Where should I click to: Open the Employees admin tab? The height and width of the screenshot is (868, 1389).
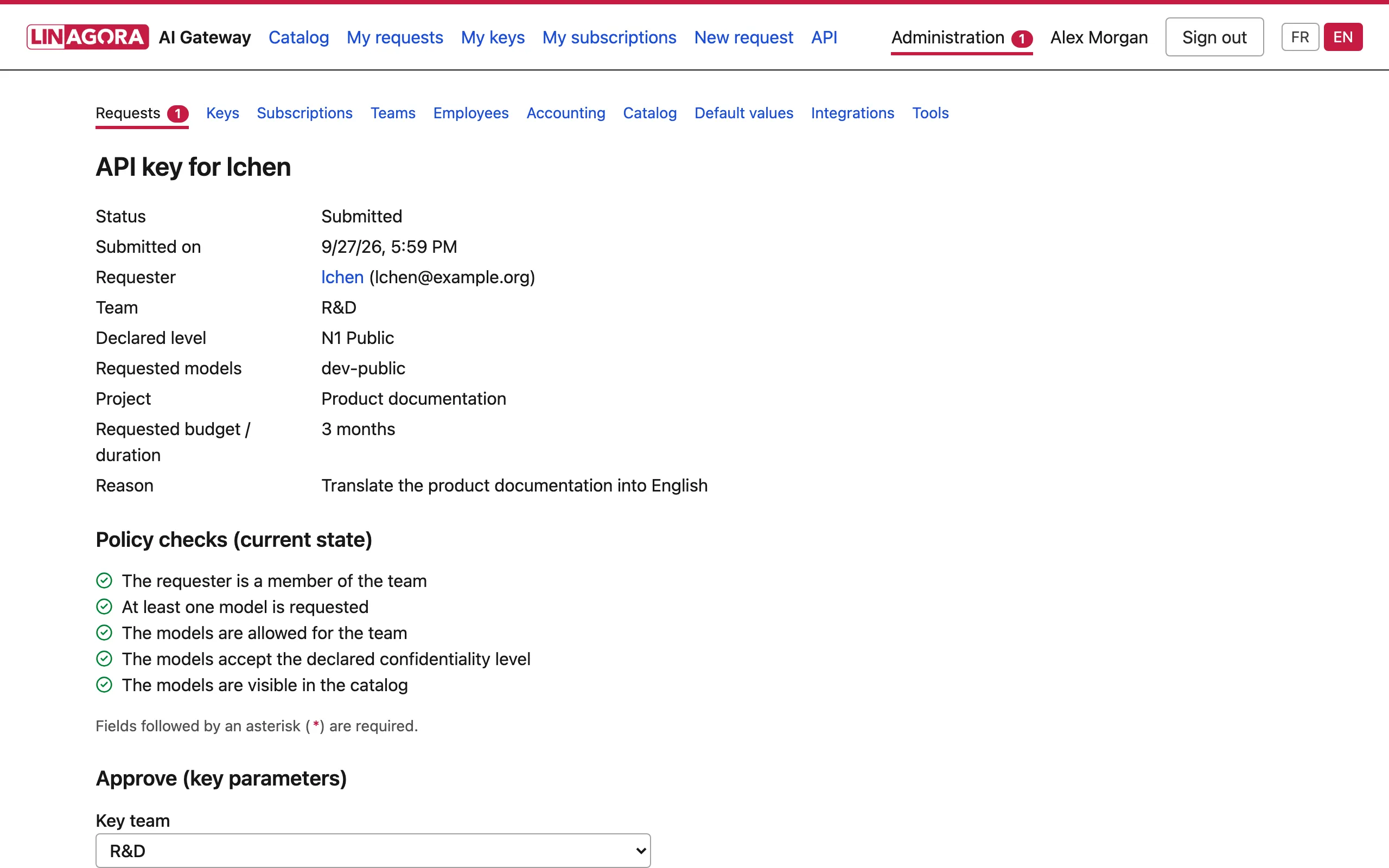(471, 113)
